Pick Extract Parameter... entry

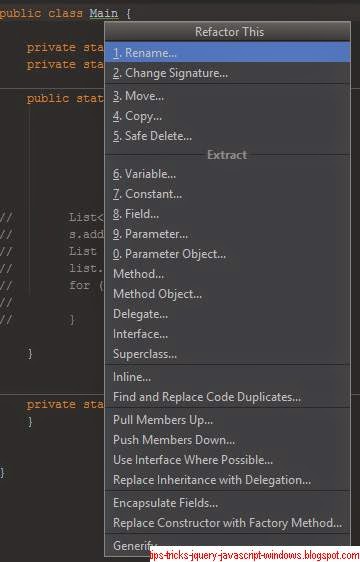point(227,234)
